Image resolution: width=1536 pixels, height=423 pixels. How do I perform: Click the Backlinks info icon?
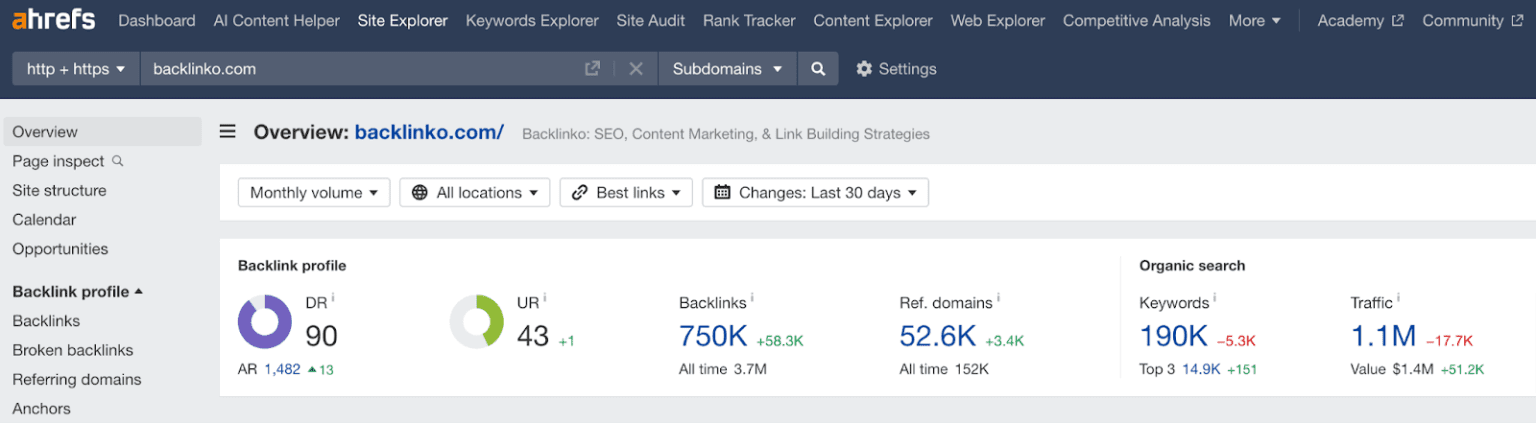752,297
